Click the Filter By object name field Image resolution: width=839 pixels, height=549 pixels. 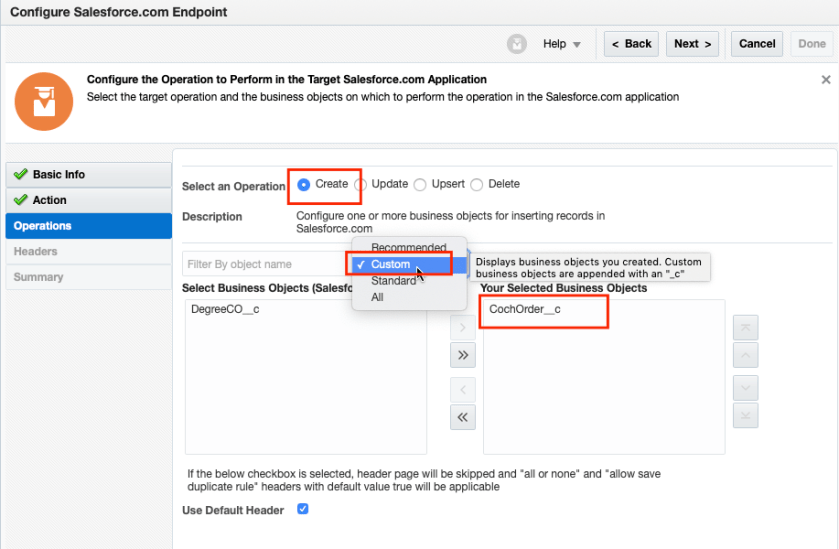[265, 264]
